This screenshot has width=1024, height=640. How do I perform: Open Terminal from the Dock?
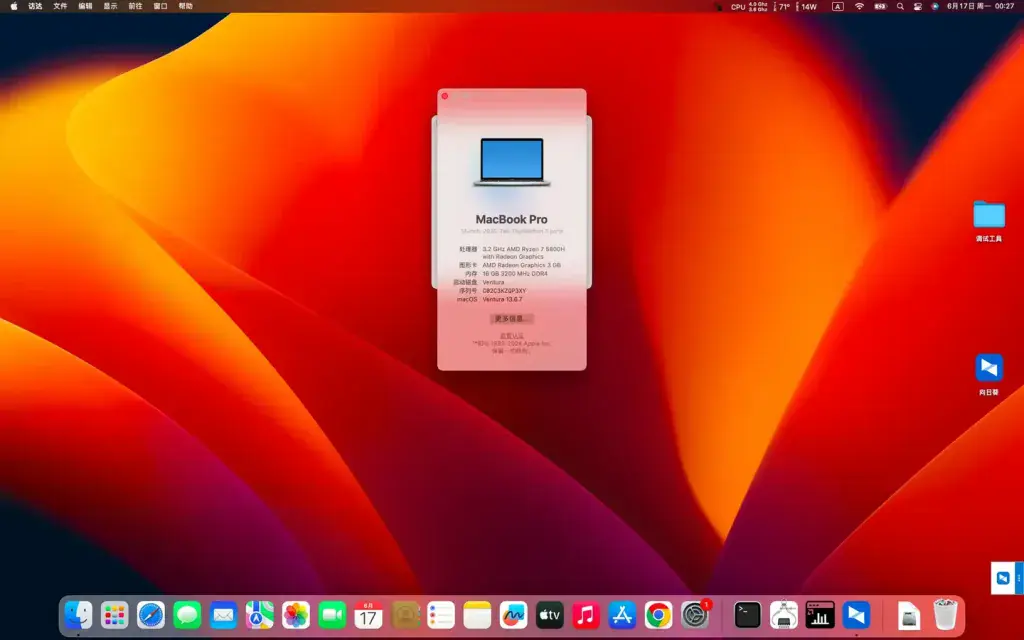(747, 615)
